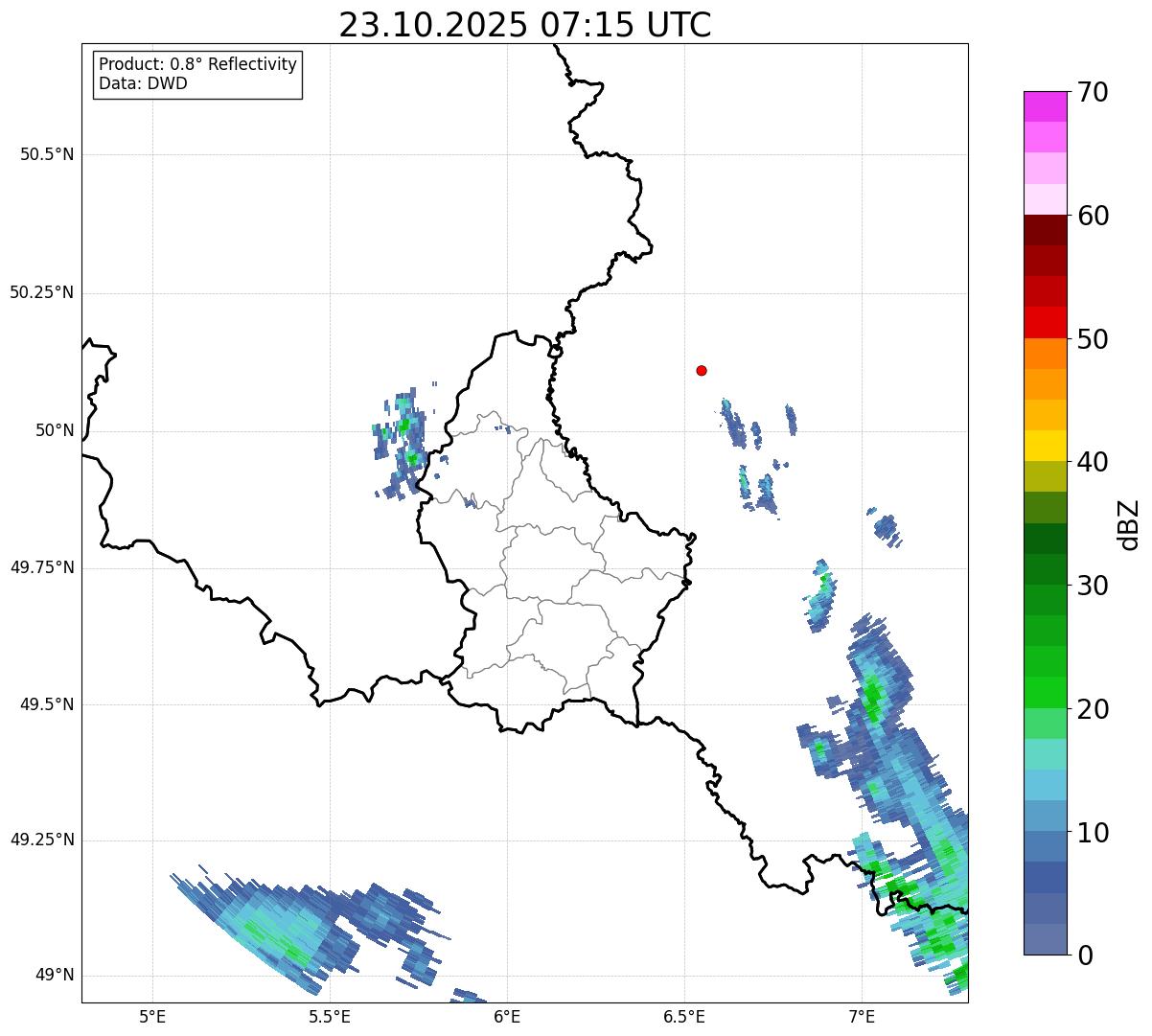
Task: Click the 5.5°E longitude label
Action: pyautogui.click(x=330, y=1016)
